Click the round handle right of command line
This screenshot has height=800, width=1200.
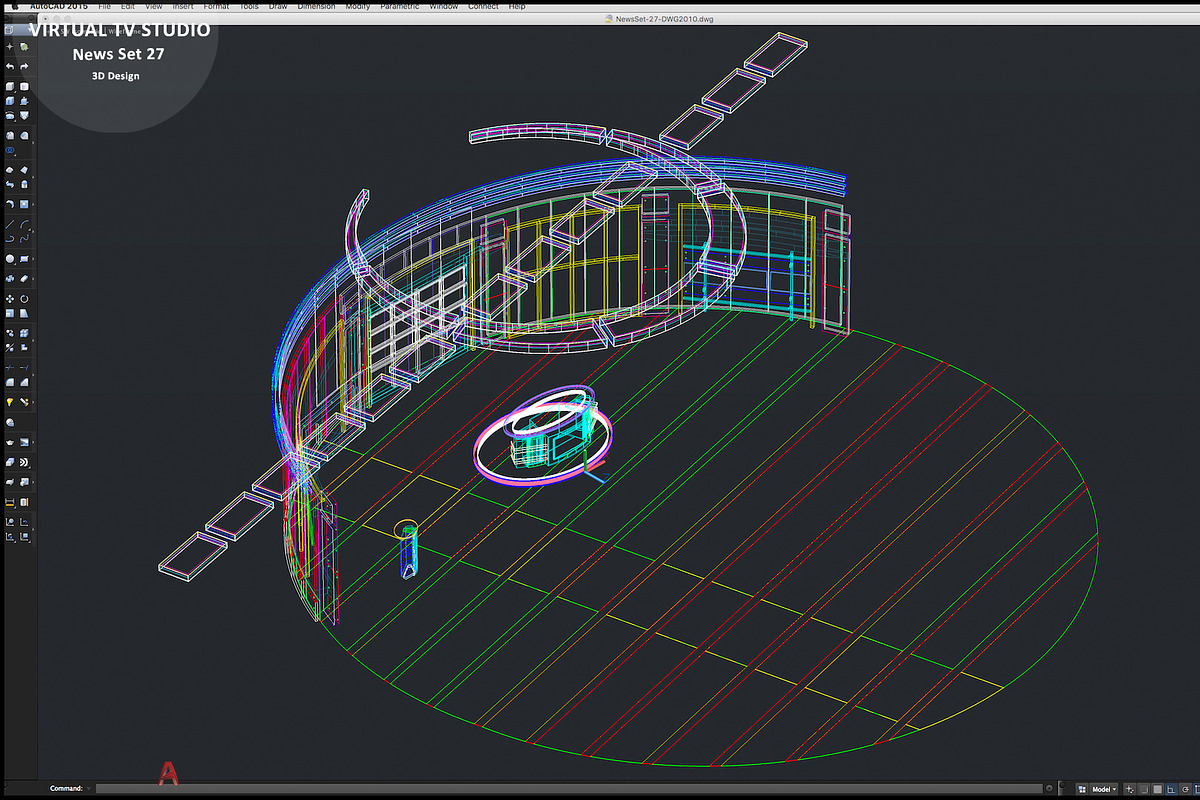1049,788
